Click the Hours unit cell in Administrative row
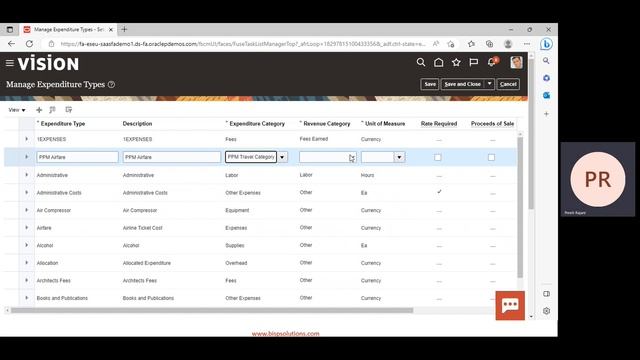640x360 pixels. pyautogui.click(x=367, y=175)
